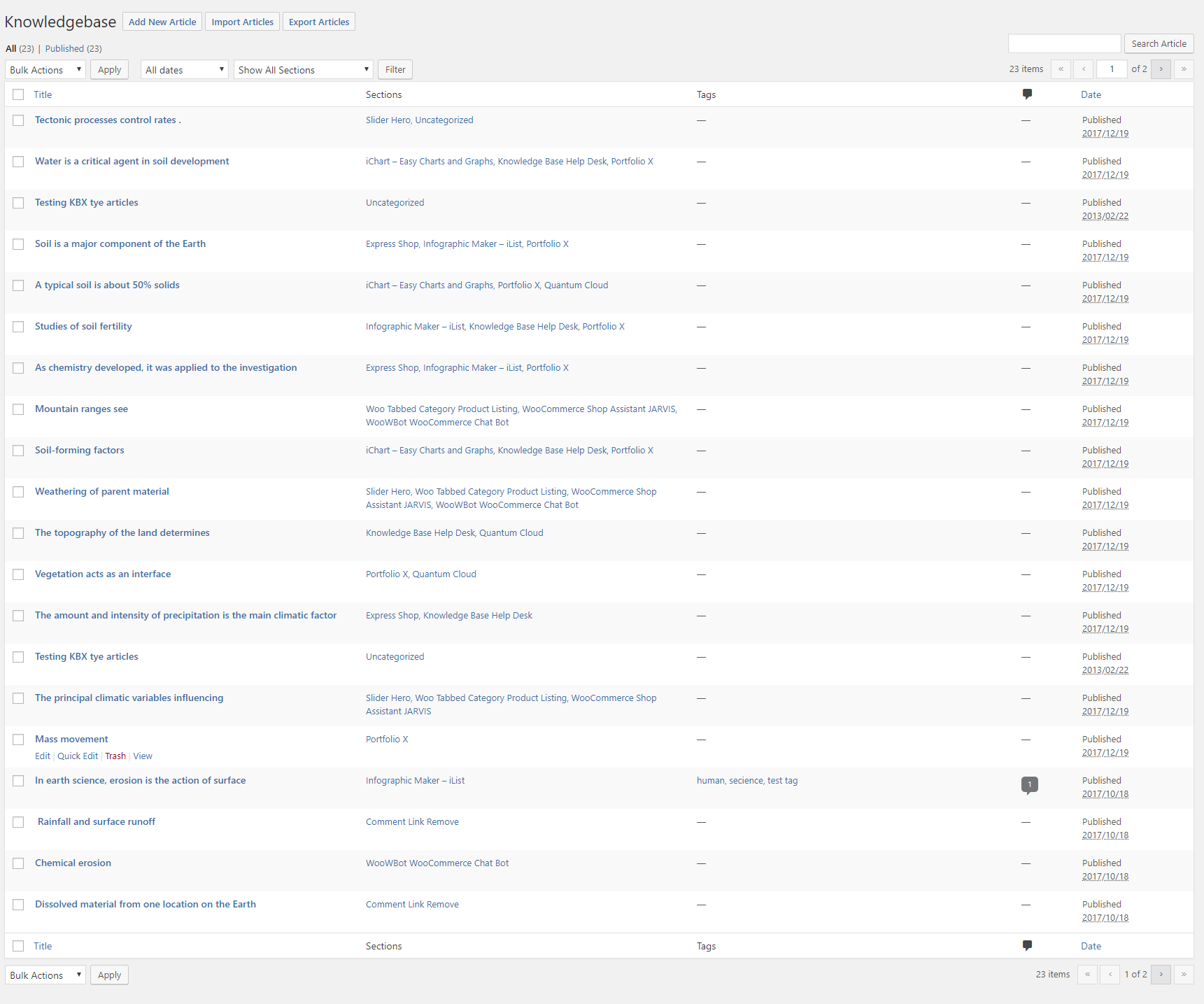Select the 'Tectonic processes control rates' article checkbox
This screenshot has height=1004, width=1204.
[x=18, y=120]
